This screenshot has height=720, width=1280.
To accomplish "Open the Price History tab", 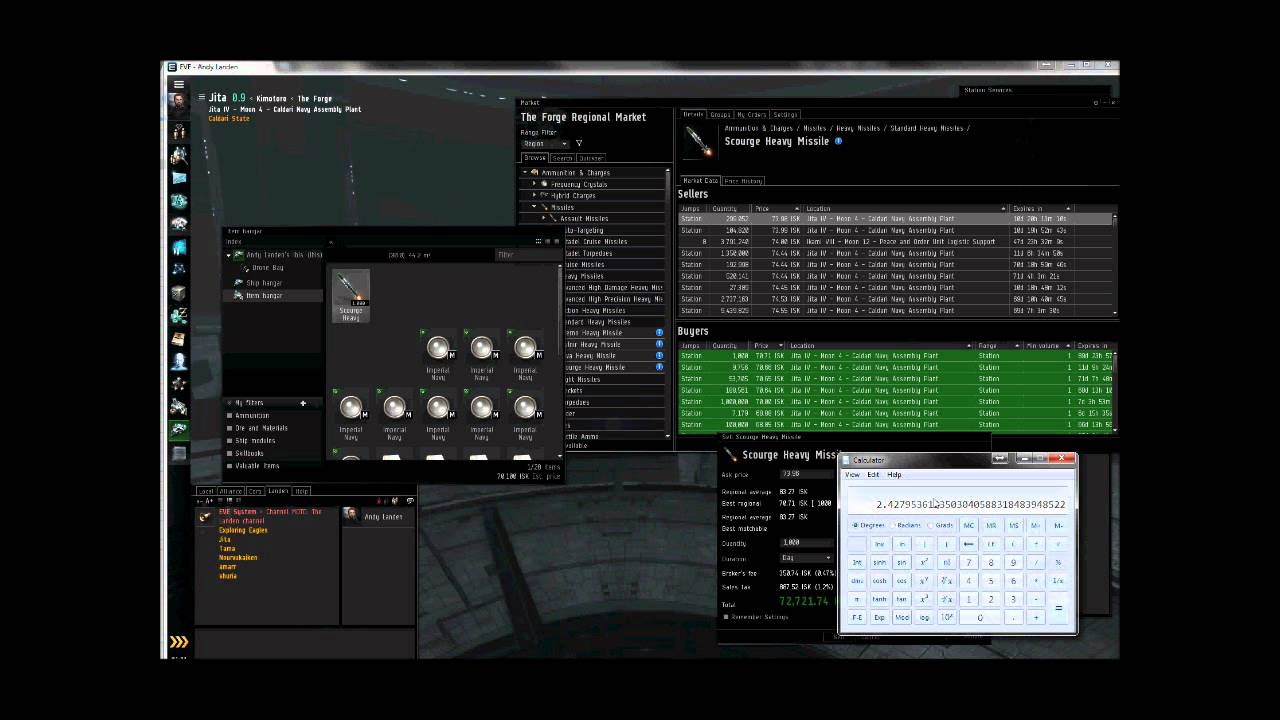I will pos(743,181).
